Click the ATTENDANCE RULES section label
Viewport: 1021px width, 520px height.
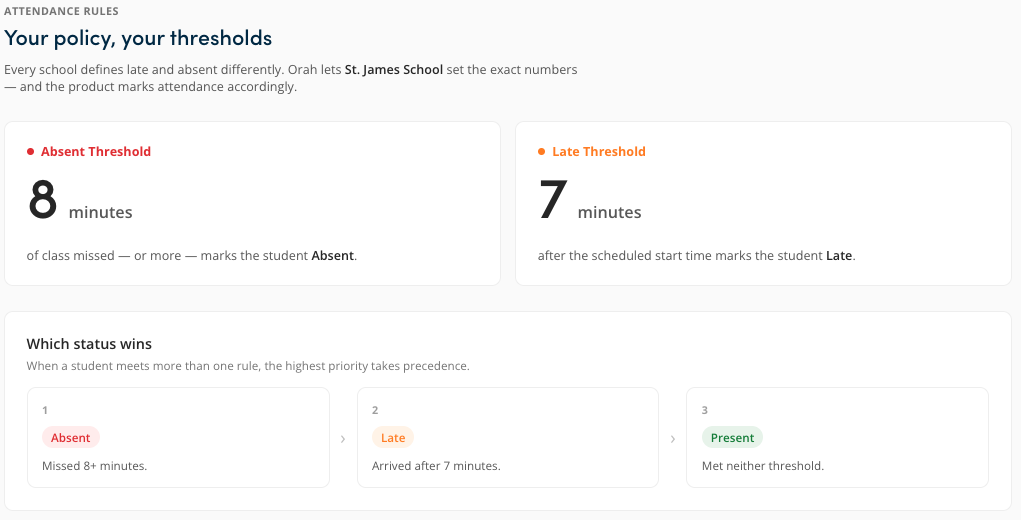click(61, 11)
